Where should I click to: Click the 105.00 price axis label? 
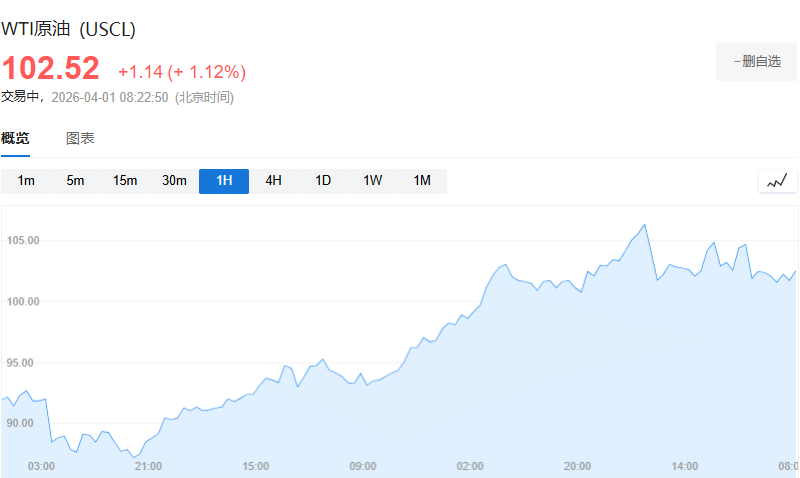point(21,241)
